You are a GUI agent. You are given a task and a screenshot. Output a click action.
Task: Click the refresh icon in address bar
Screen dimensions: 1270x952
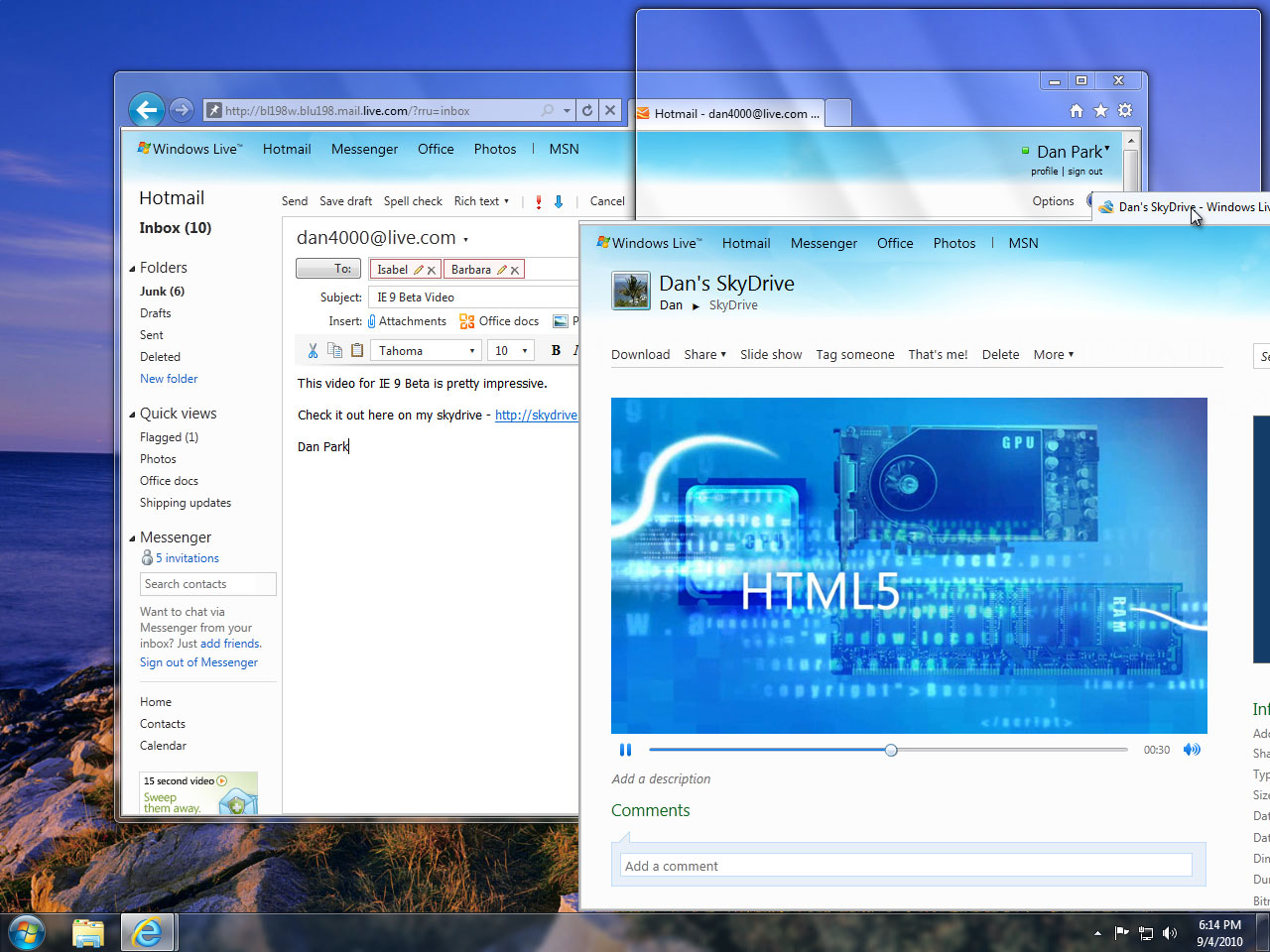tap(587, 111)
